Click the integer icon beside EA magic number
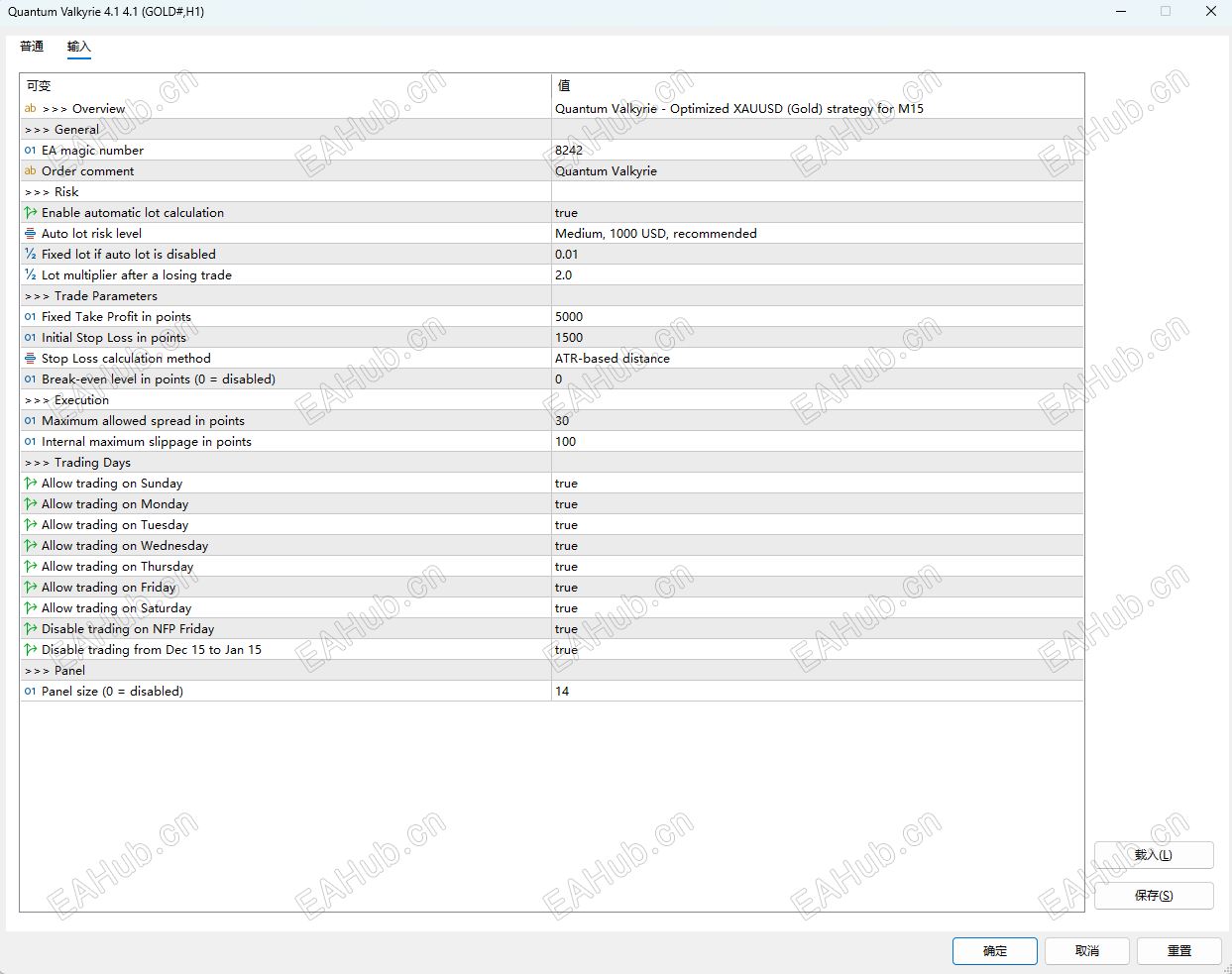Viewport: 1232px width, 974px height. 31,151
